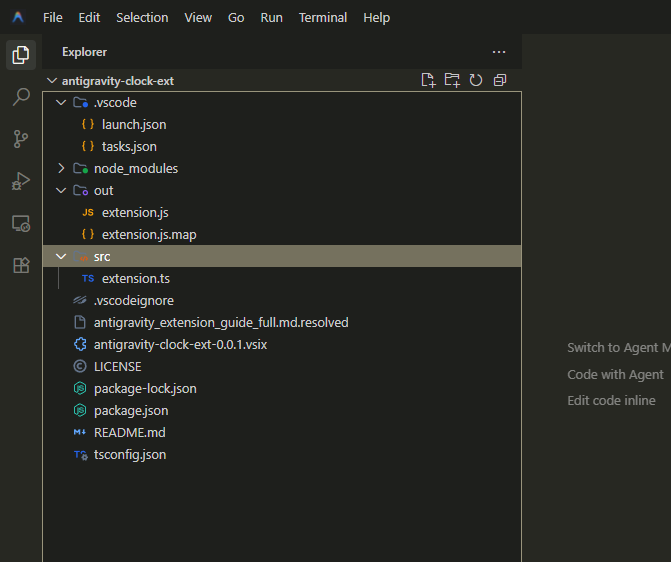This screenshot has width=671, height=562.
Task: Click the markdown icon of README.md
Action: click(x=80, y=432)
